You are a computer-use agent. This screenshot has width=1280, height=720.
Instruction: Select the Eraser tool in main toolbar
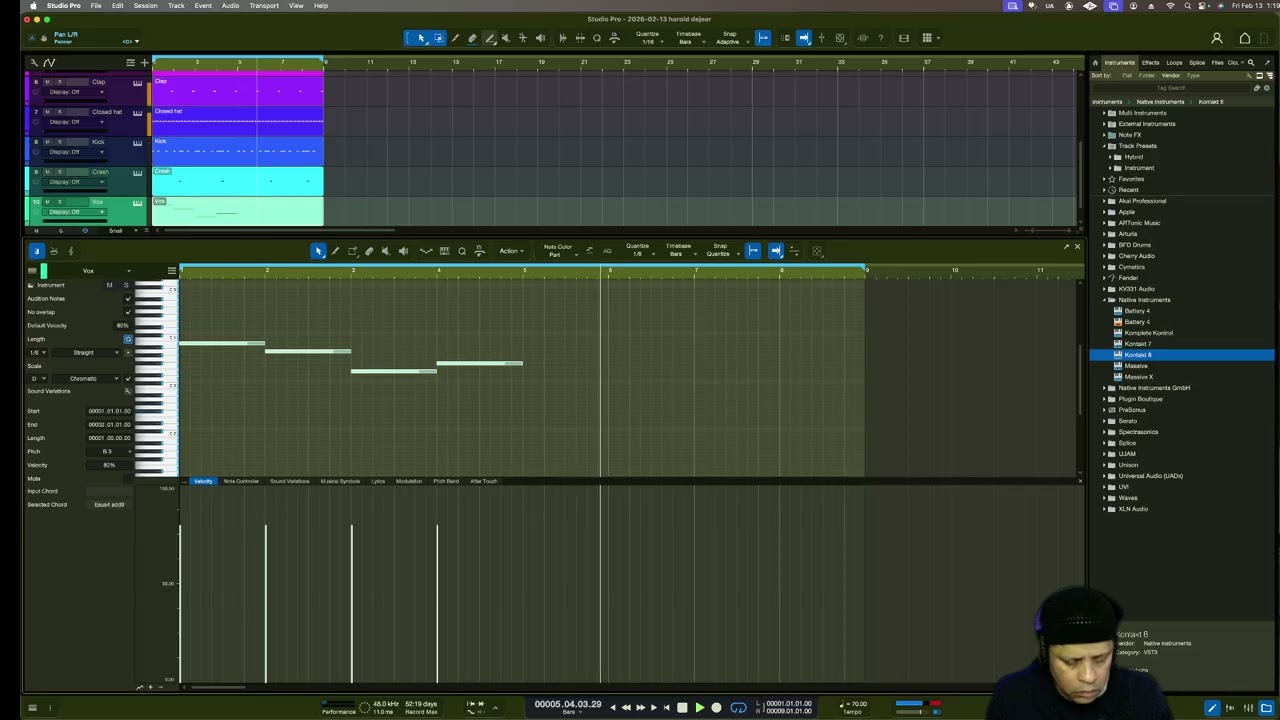point(472,38)
